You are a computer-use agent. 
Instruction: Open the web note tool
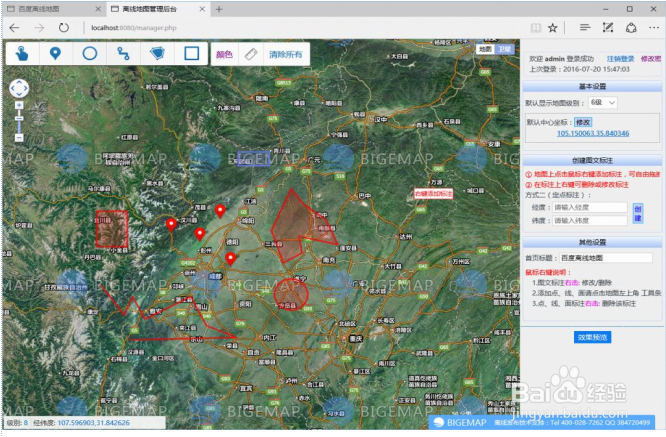click(x=608, y=28)
